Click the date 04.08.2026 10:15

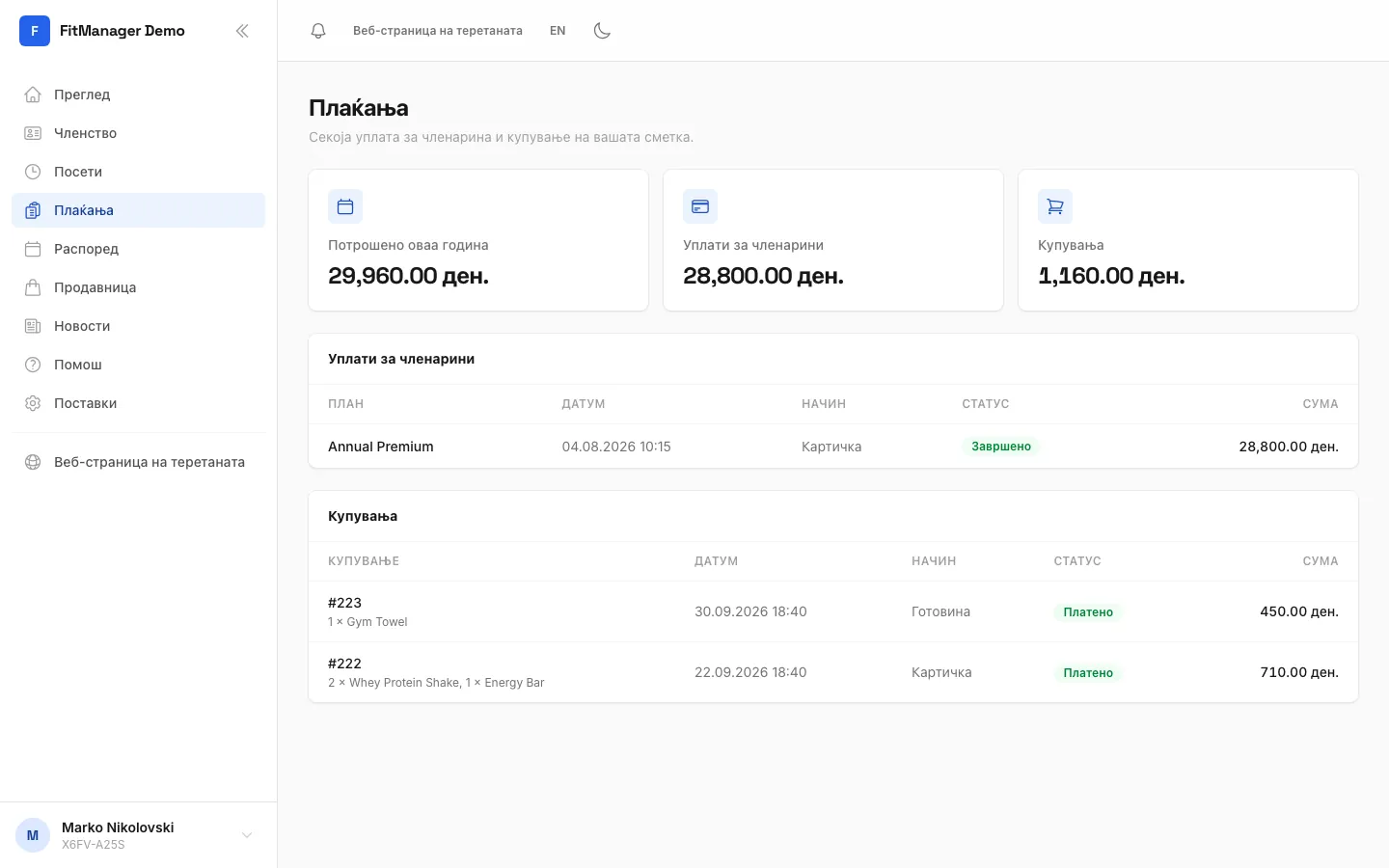pyautogui.click(x=616, y=447)
